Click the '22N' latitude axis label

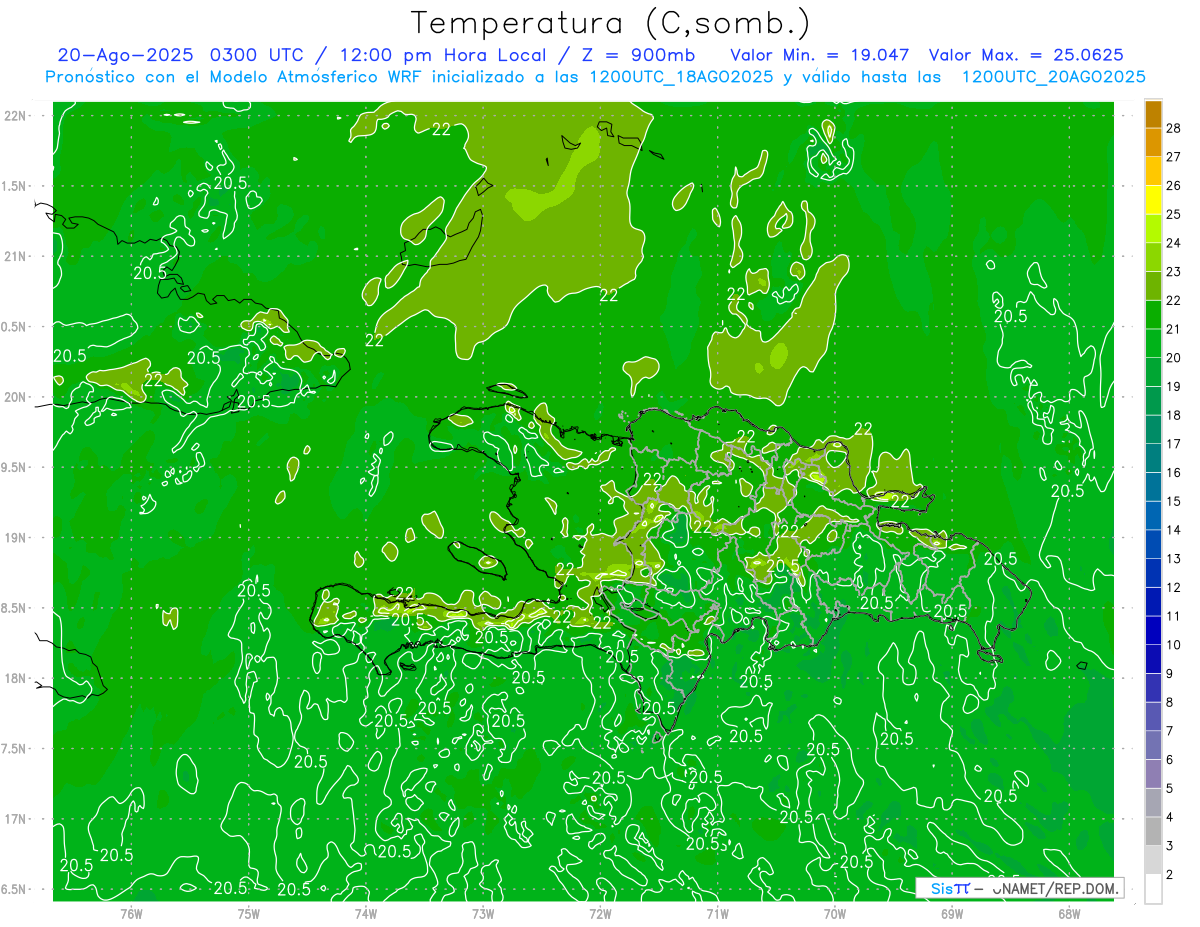tap(15, 115)
